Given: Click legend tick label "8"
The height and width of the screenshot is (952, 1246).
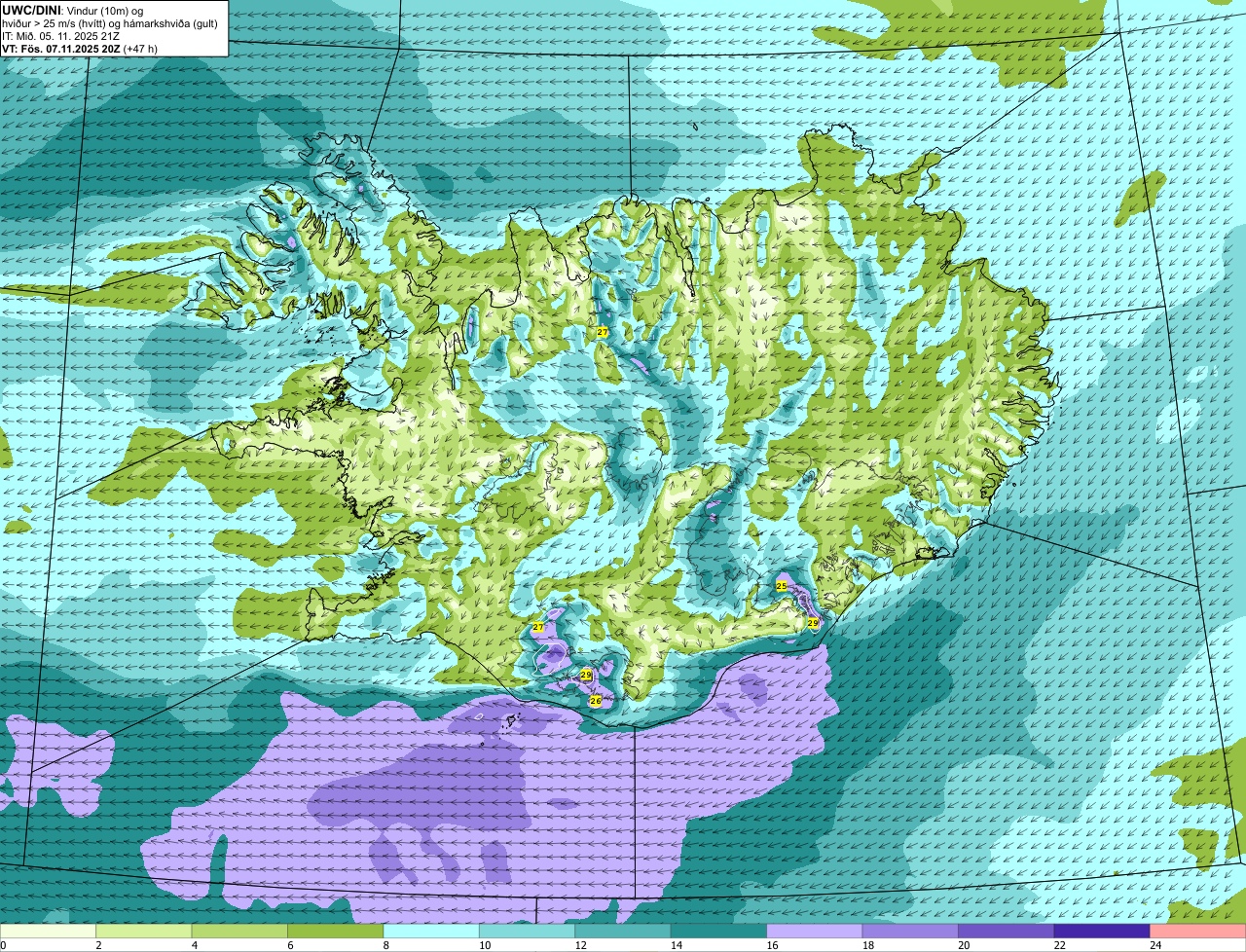Looking at the screenshot, I should tap(385, 945).
